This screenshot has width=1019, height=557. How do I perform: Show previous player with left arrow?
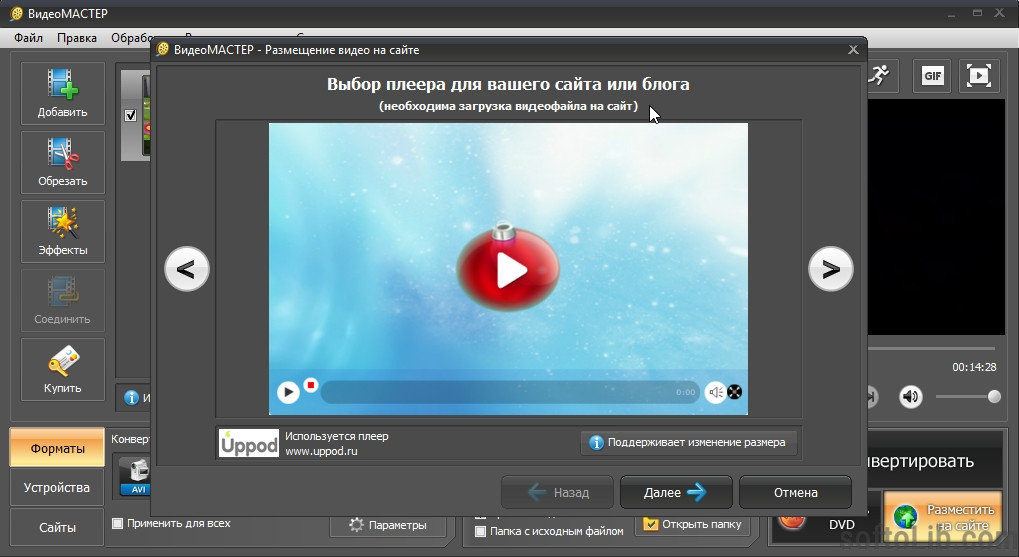[x=187, y=268]
